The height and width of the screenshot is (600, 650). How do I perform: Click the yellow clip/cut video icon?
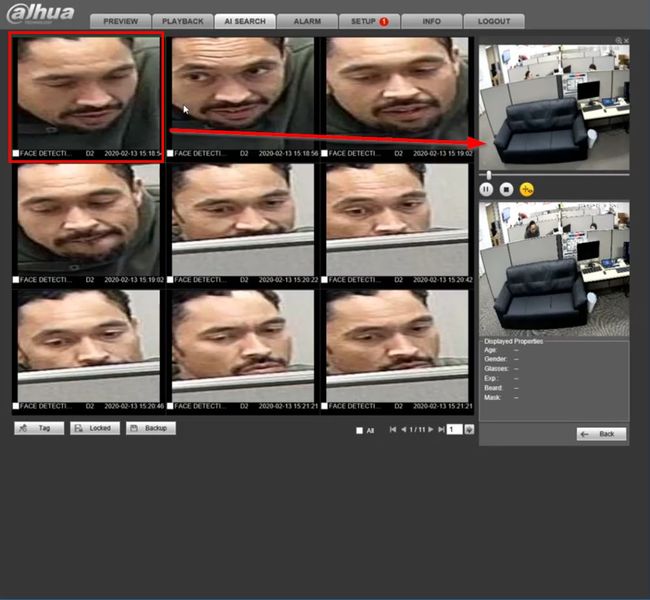point(526,189)
